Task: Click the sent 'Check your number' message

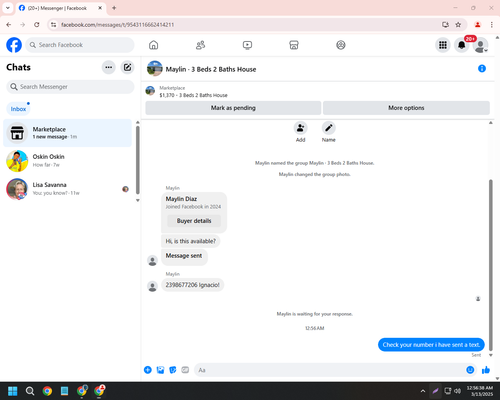Action: point(431,345)
